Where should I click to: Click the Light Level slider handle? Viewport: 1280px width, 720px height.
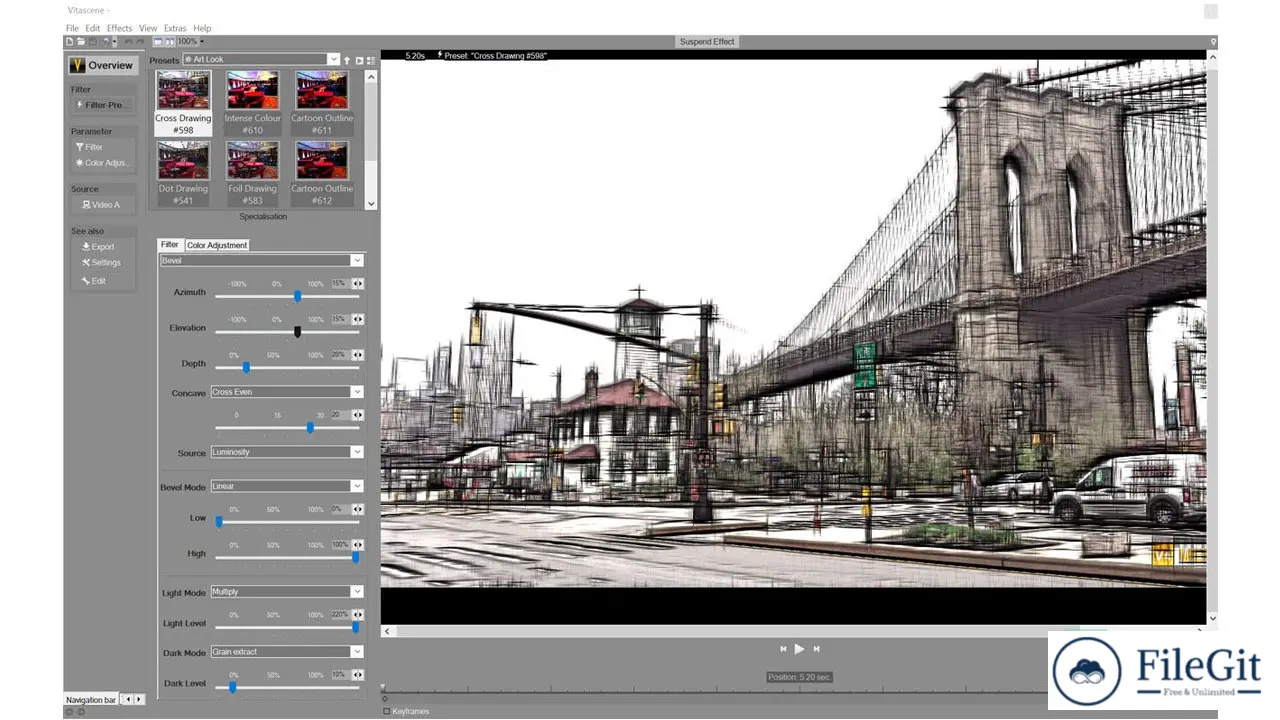pos(355,627)
